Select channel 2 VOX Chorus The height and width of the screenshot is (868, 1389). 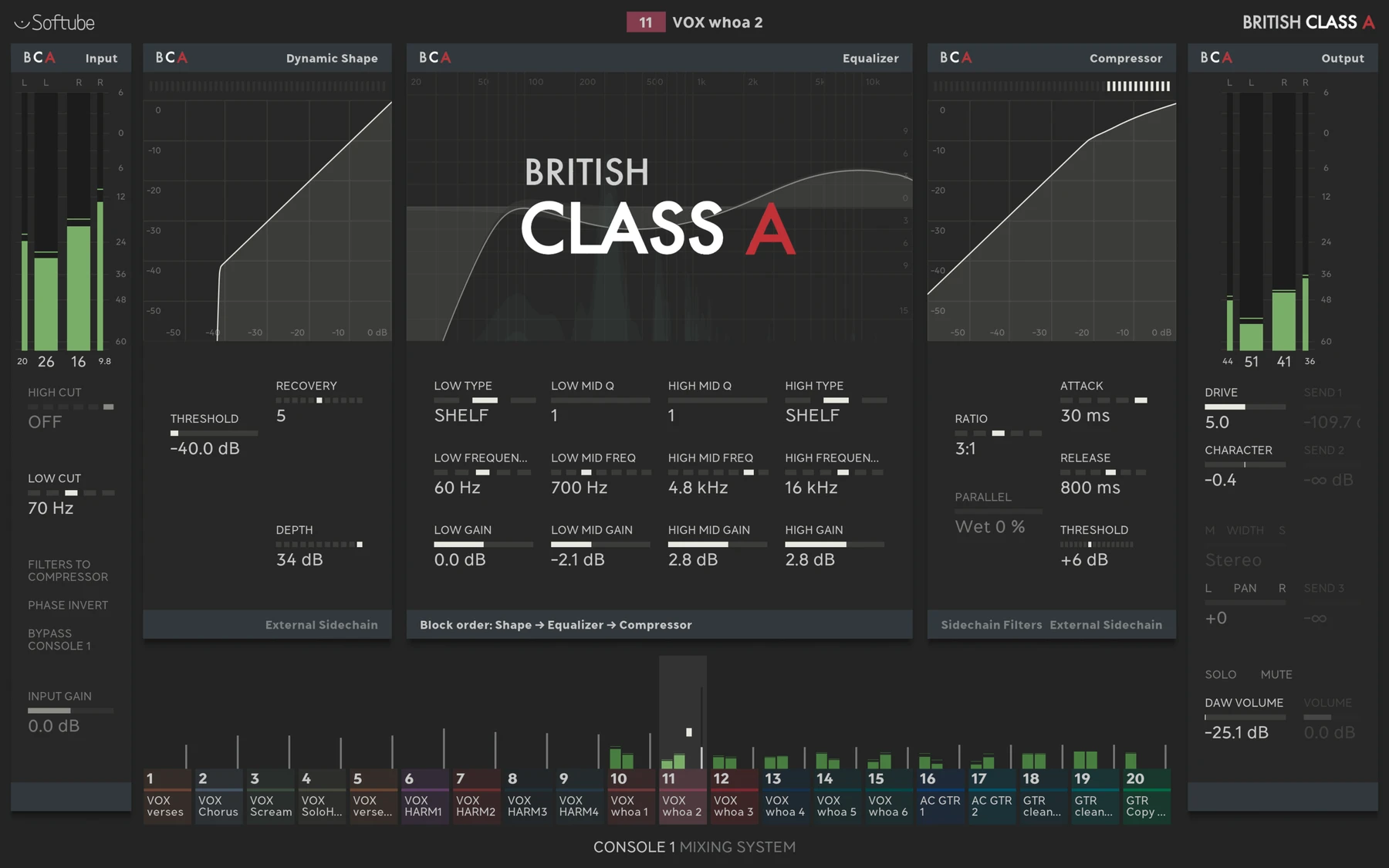click(x=218, y=796)
